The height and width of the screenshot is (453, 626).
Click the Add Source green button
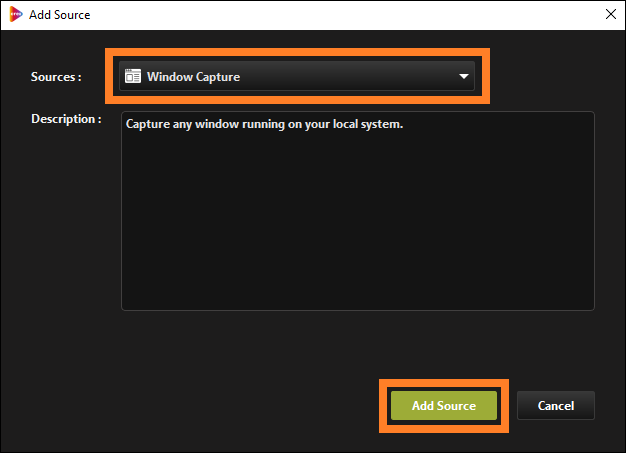(x=444, y=406)
